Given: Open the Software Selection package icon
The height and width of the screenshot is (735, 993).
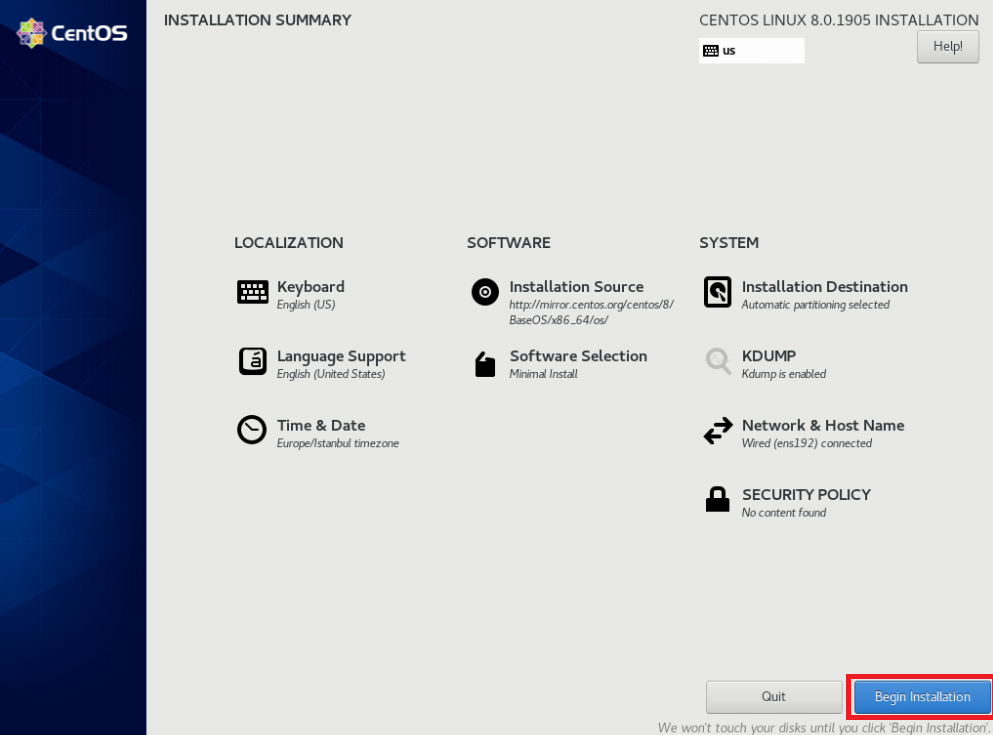Looking at the screenshot, I should (x=485, y=364).
